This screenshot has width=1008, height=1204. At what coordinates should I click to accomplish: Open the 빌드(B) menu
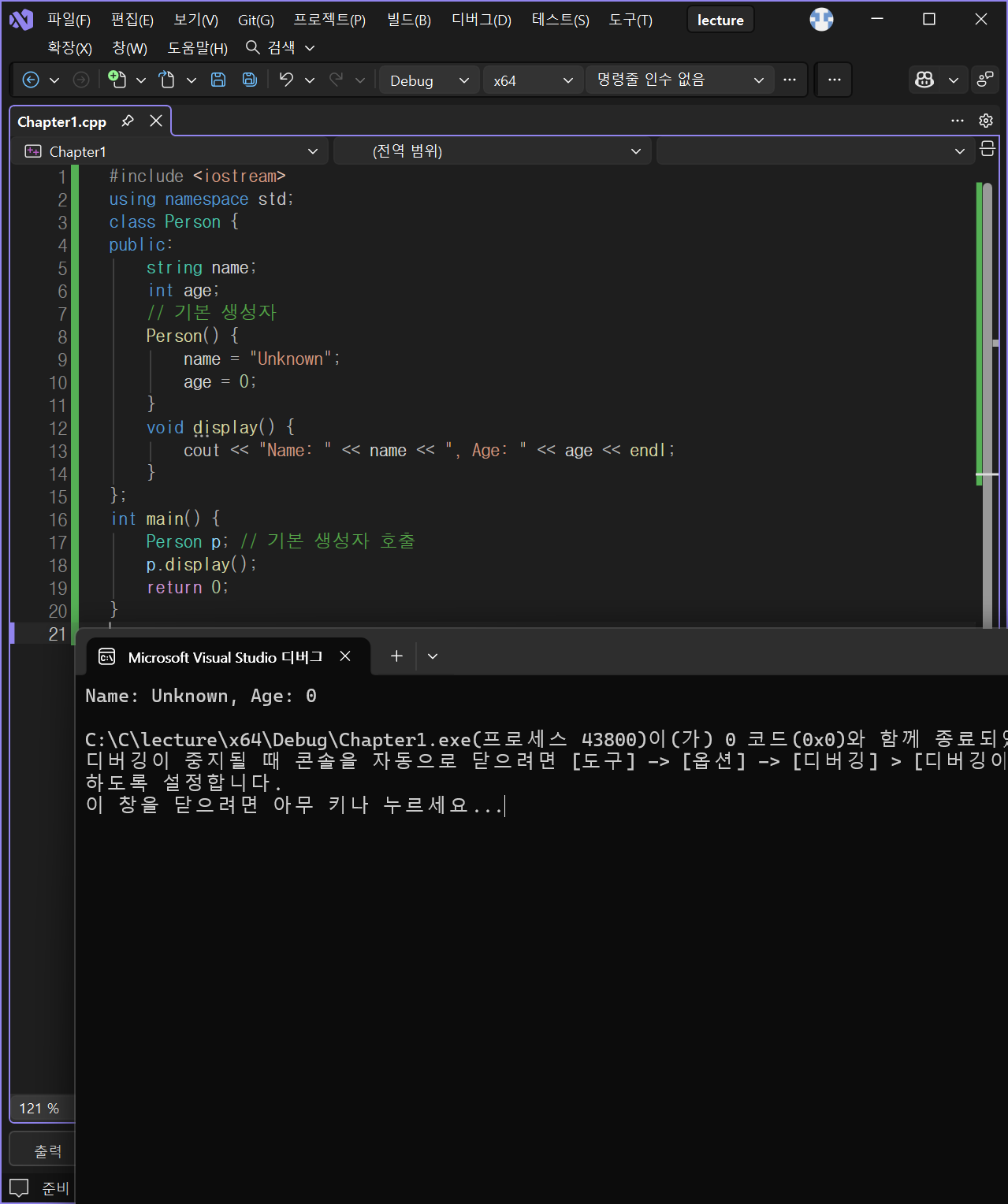[x=409, y=20]
